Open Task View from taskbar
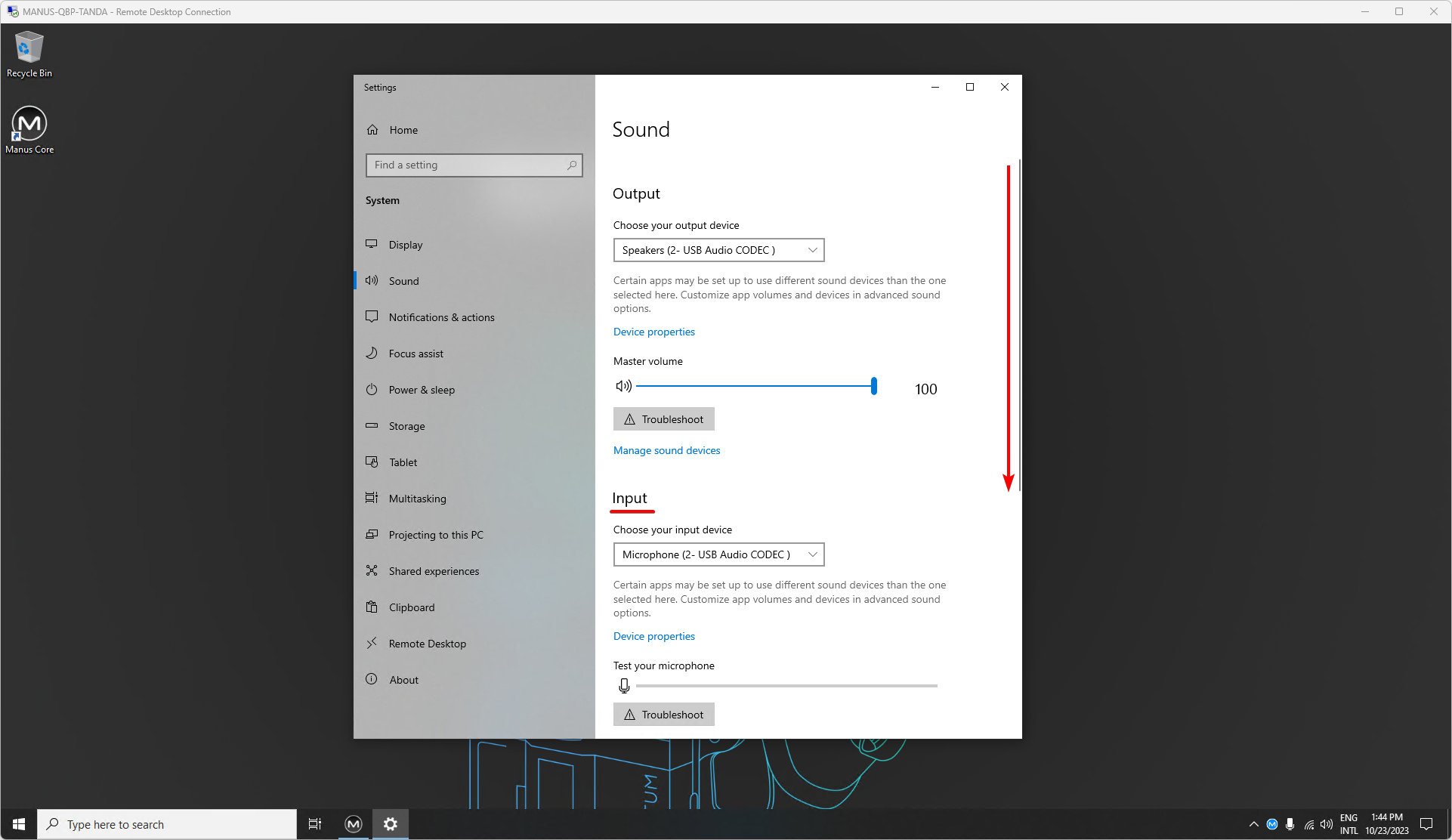 [315, 824]
